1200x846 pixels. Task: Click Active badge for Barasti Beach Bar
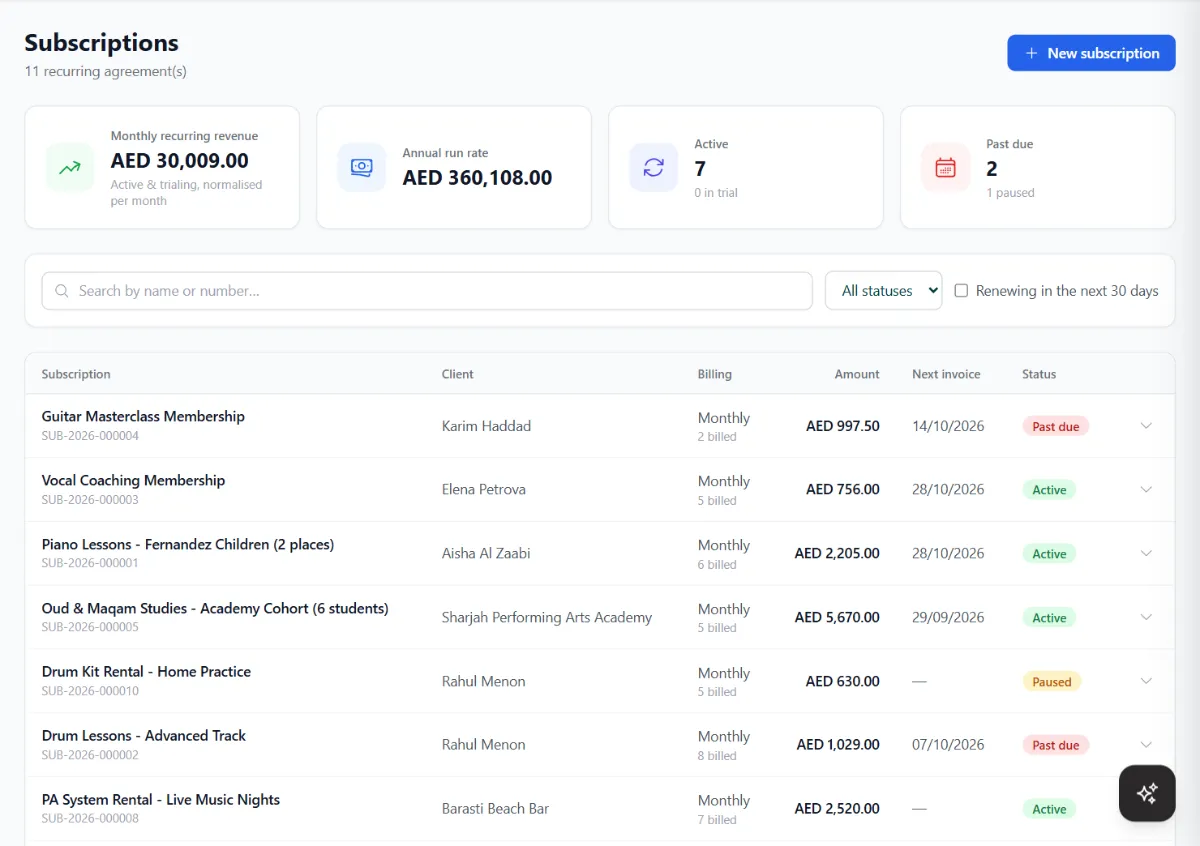click(x=1049, y=809)
